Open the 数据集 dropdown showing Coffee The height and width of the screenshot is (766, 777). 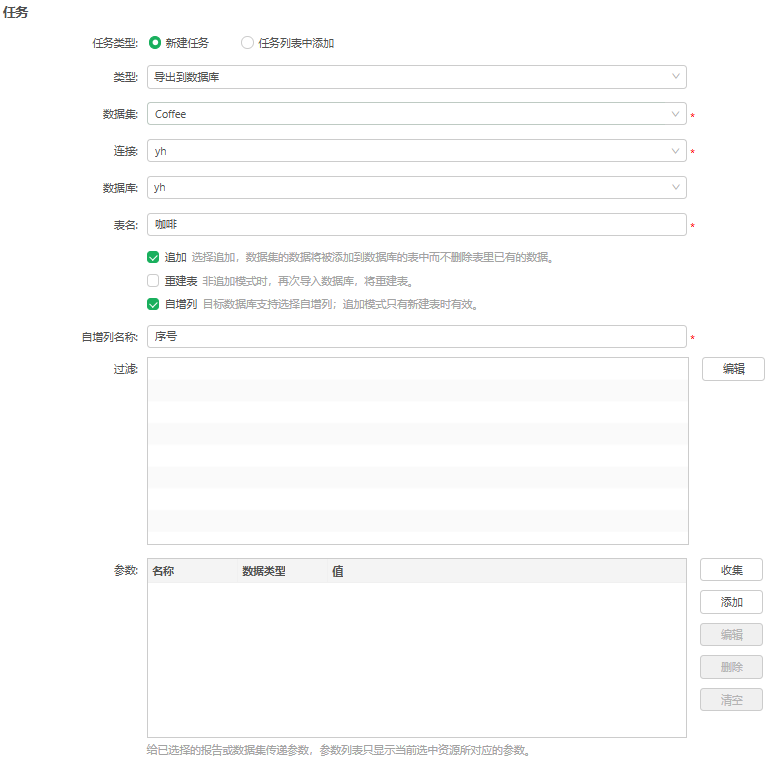coord(417,114)
